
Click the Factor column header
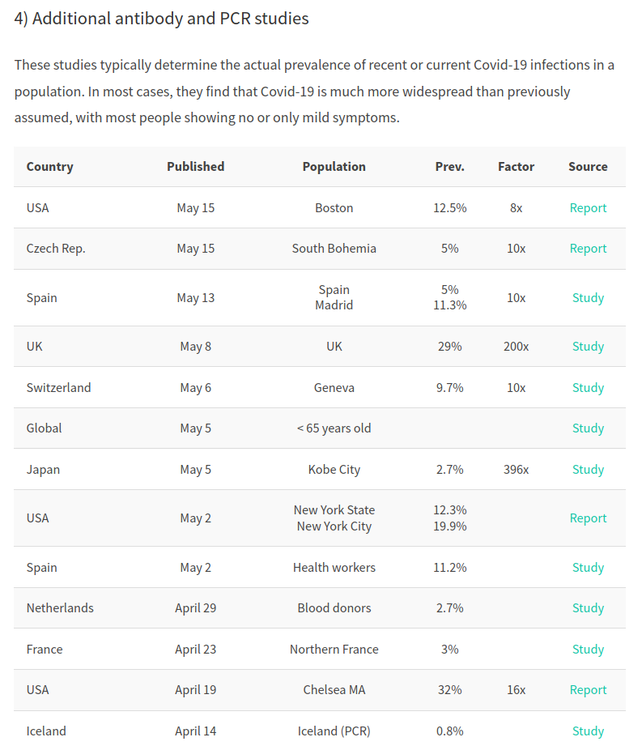pos(516,166)
